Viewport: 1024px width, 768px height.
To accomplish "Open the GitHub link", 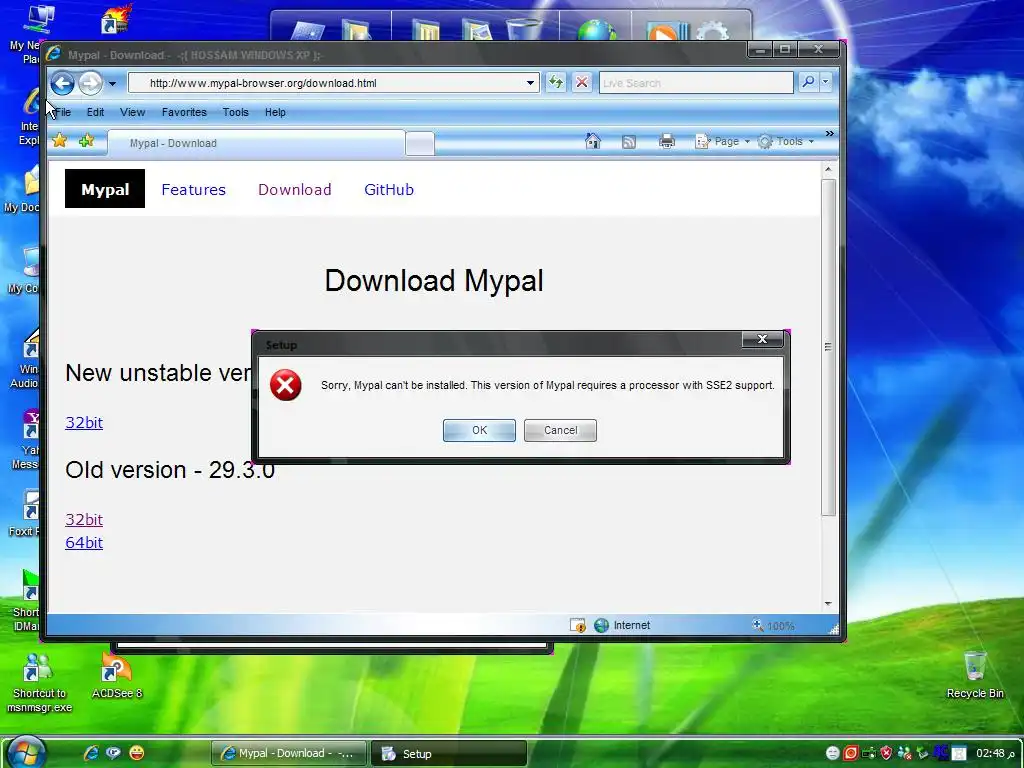I will click(389, 189).
